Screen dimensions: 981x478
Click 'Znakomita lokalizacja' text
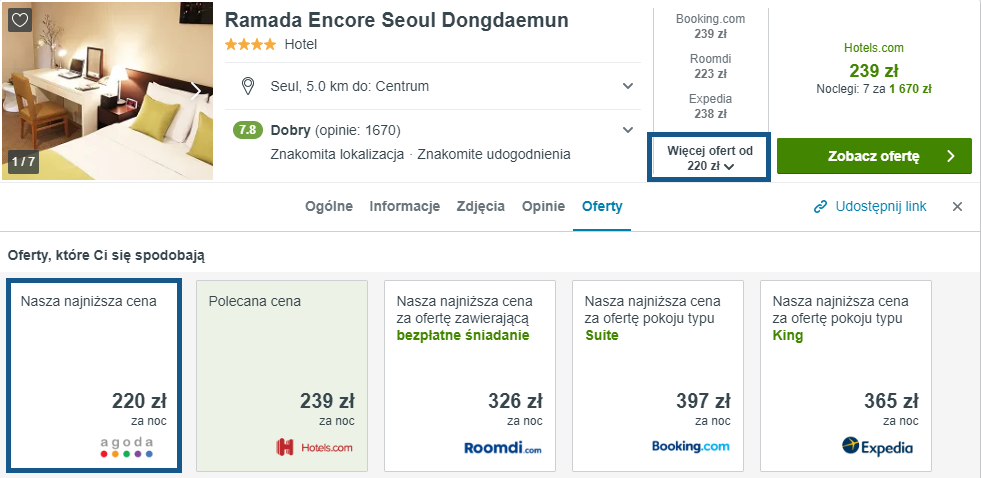coord(337,154)
